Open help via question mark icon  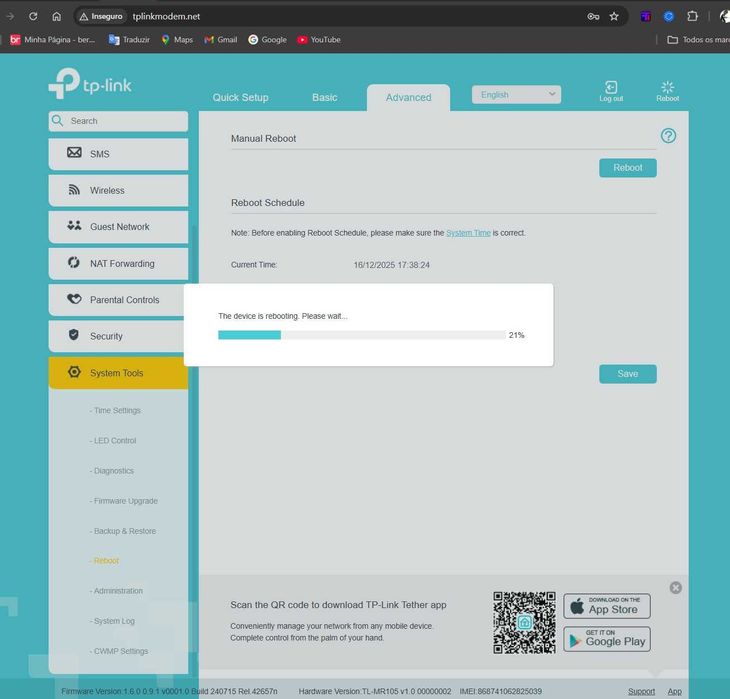[668, 136]
